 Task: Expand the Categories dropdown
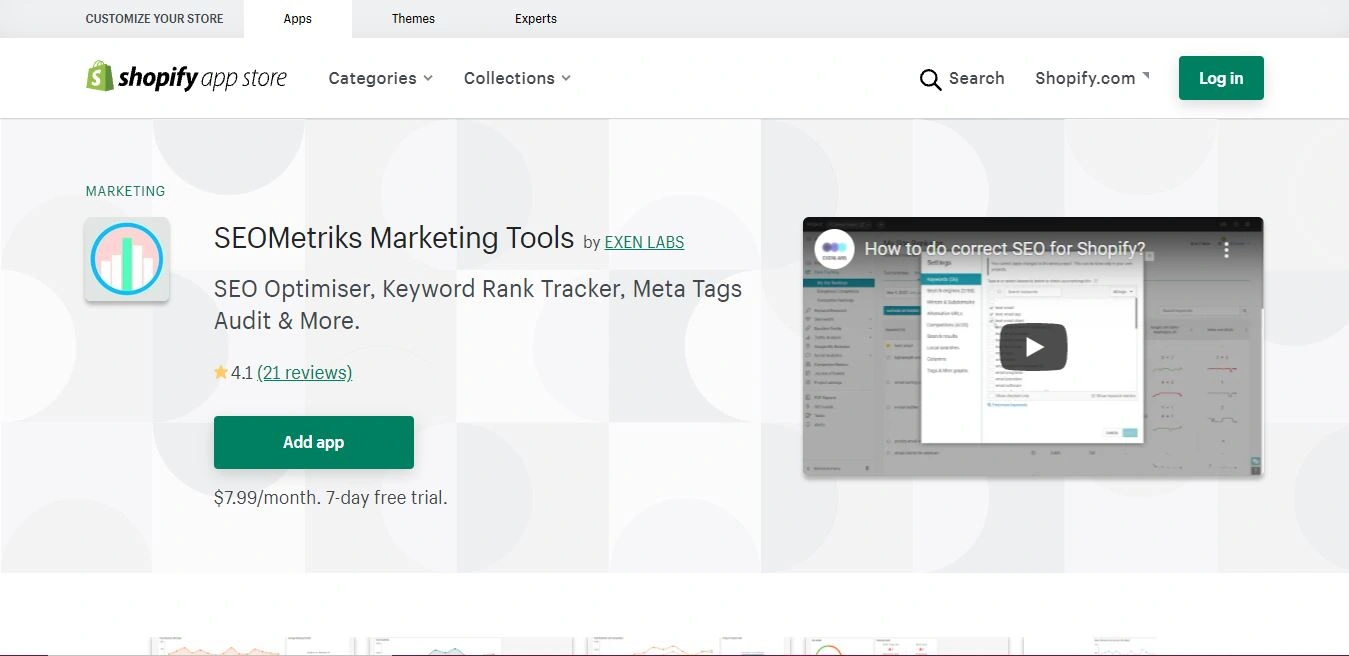(380, 78)
